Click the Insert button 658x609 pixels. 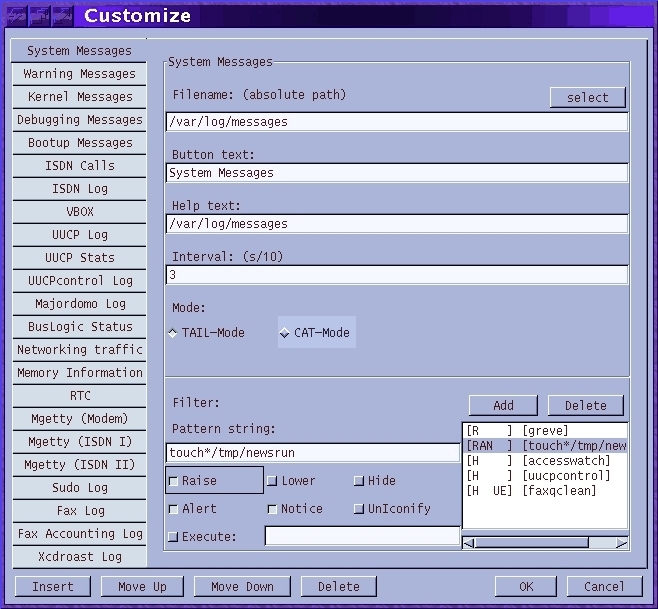point(53,586)
